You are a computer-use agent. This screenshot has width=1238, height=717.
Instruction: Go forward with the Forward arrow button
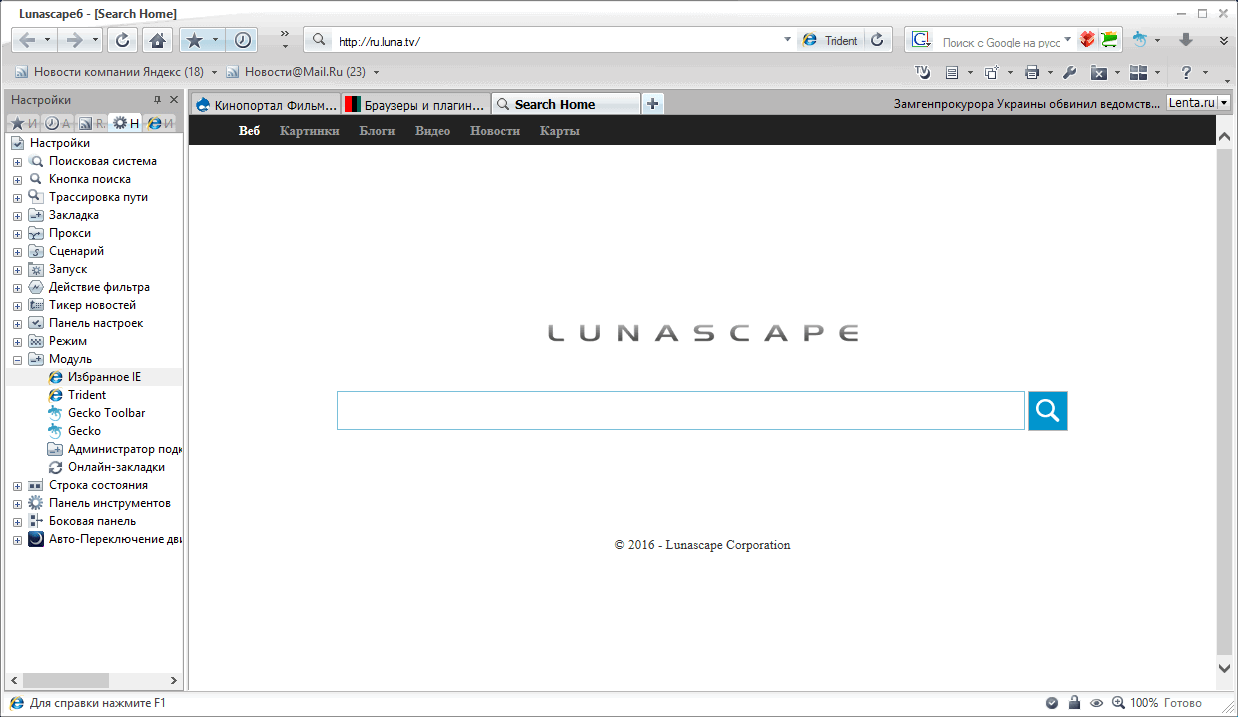pyautogui.click(x=73, y=40)
